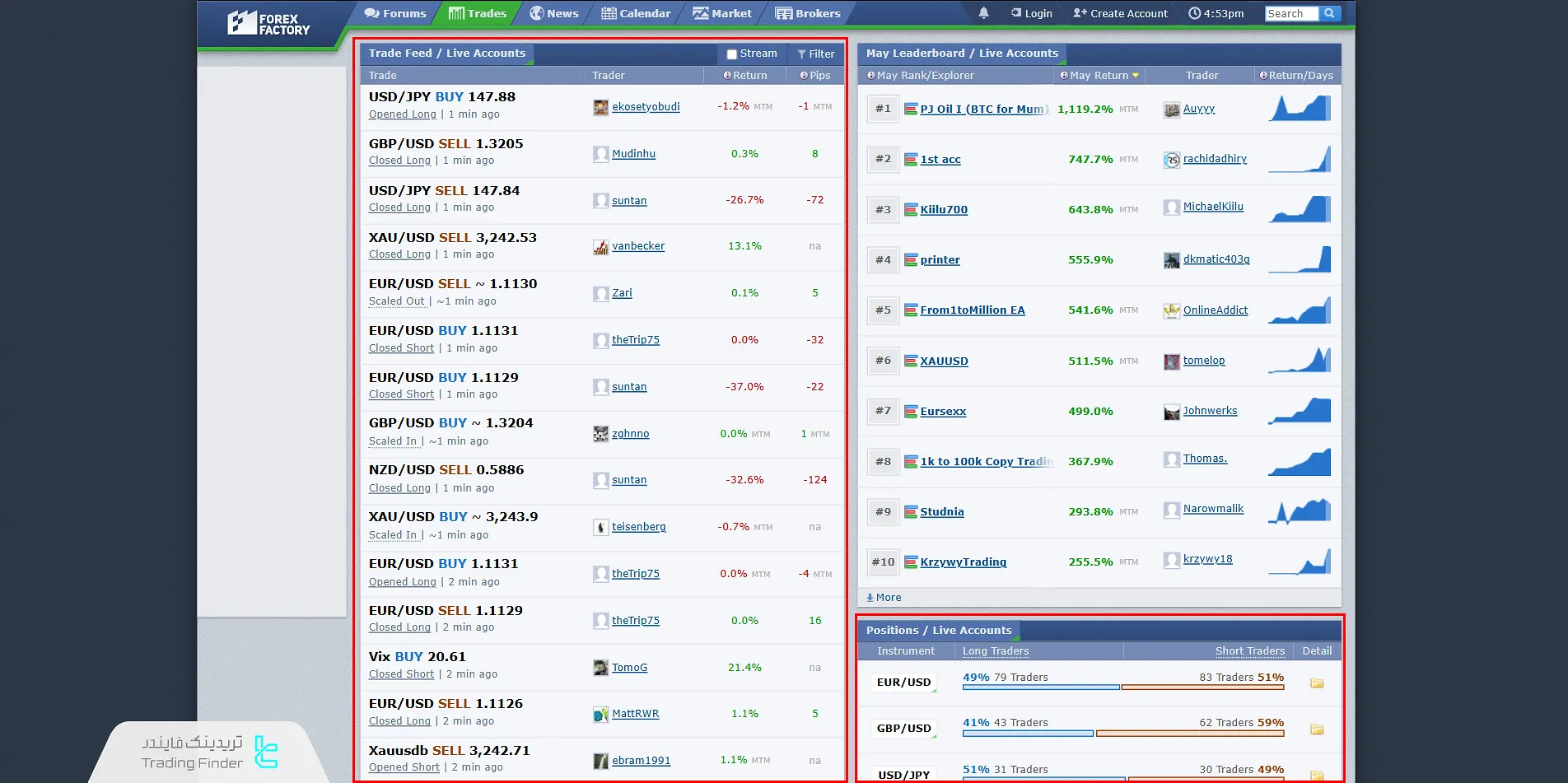This screenshot has width=1568, height=783.
Task: Open explorer icon for PJ Oil I
Action: [x=911, y=109]
